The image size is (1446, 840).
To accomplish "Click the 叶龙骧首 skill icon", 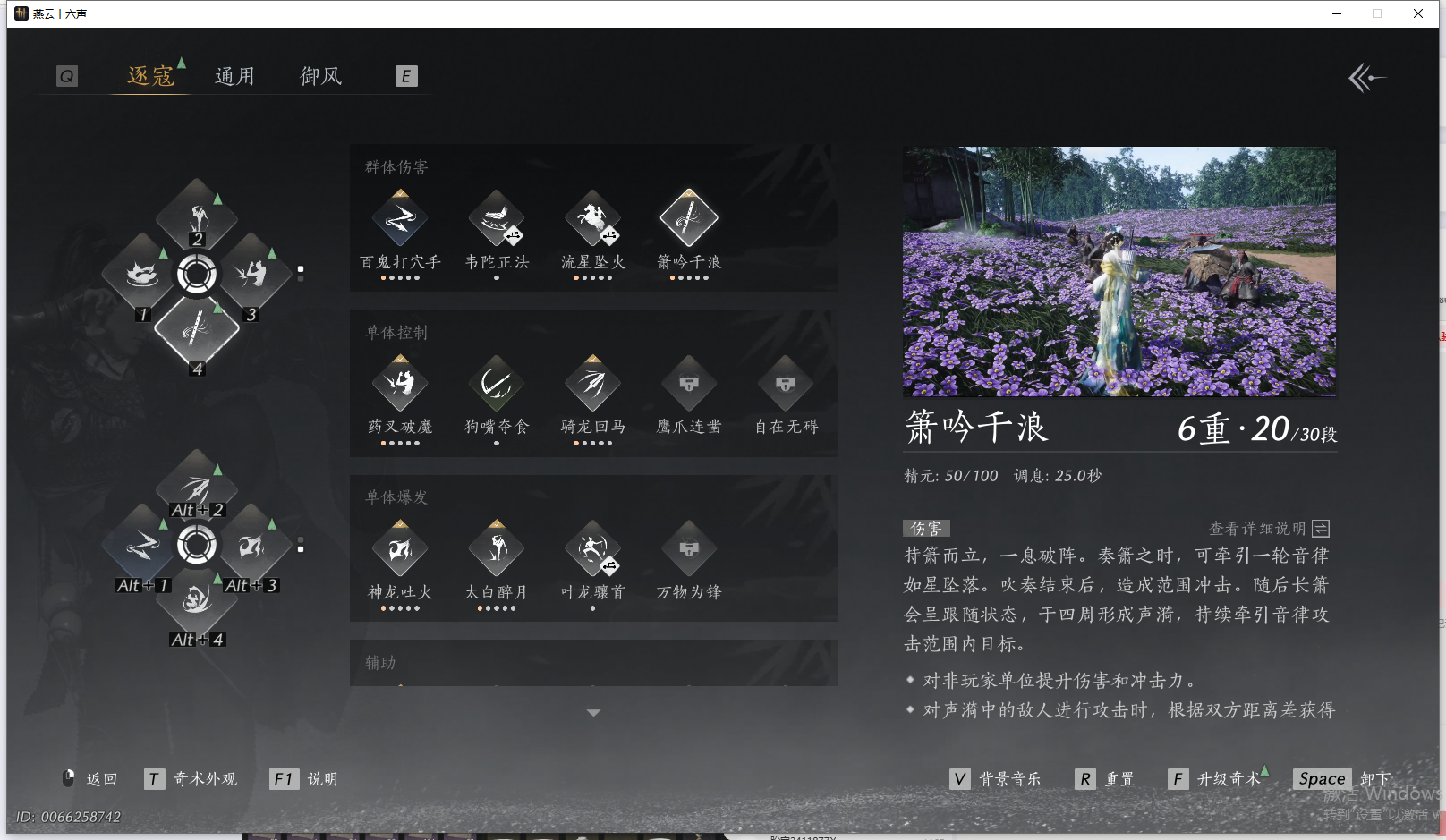I will (x=592, y=548).
